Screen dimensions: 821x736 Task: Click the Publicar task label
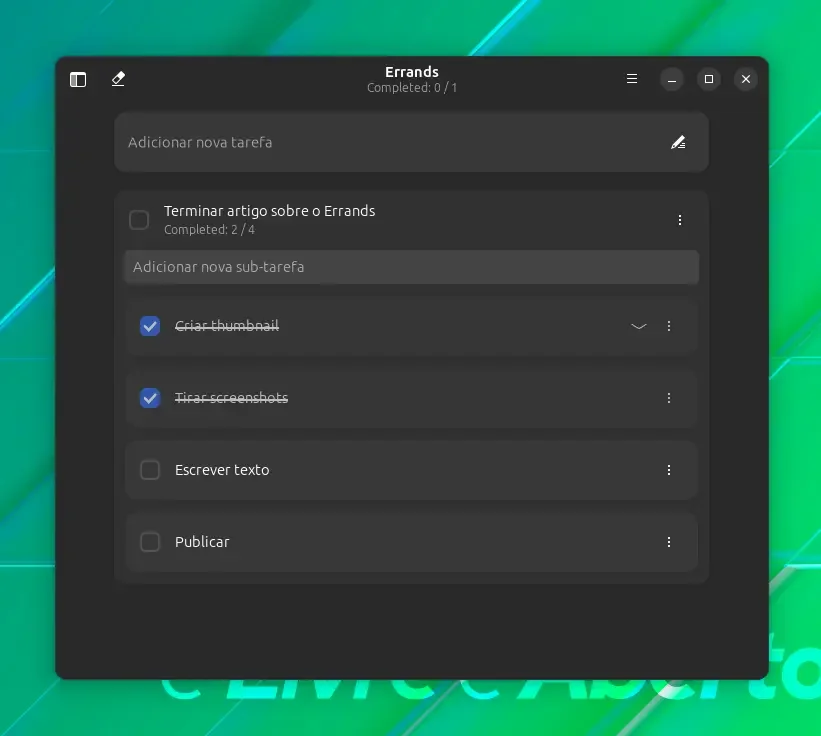pyautogui.click(x=202, y=542)
